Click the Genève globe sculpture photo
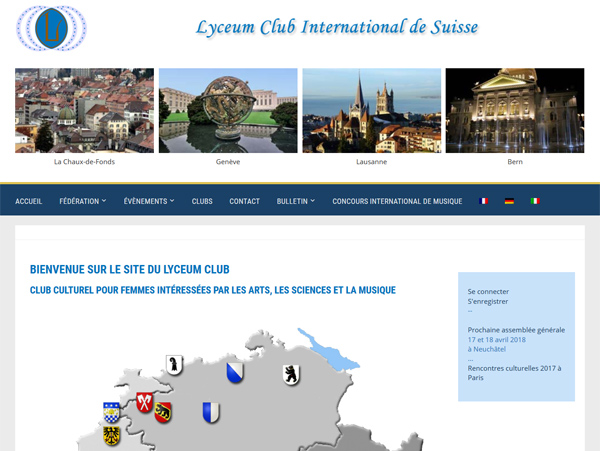Image resolution: width=600 pixels, height=451 pixels. coord(228,111)
